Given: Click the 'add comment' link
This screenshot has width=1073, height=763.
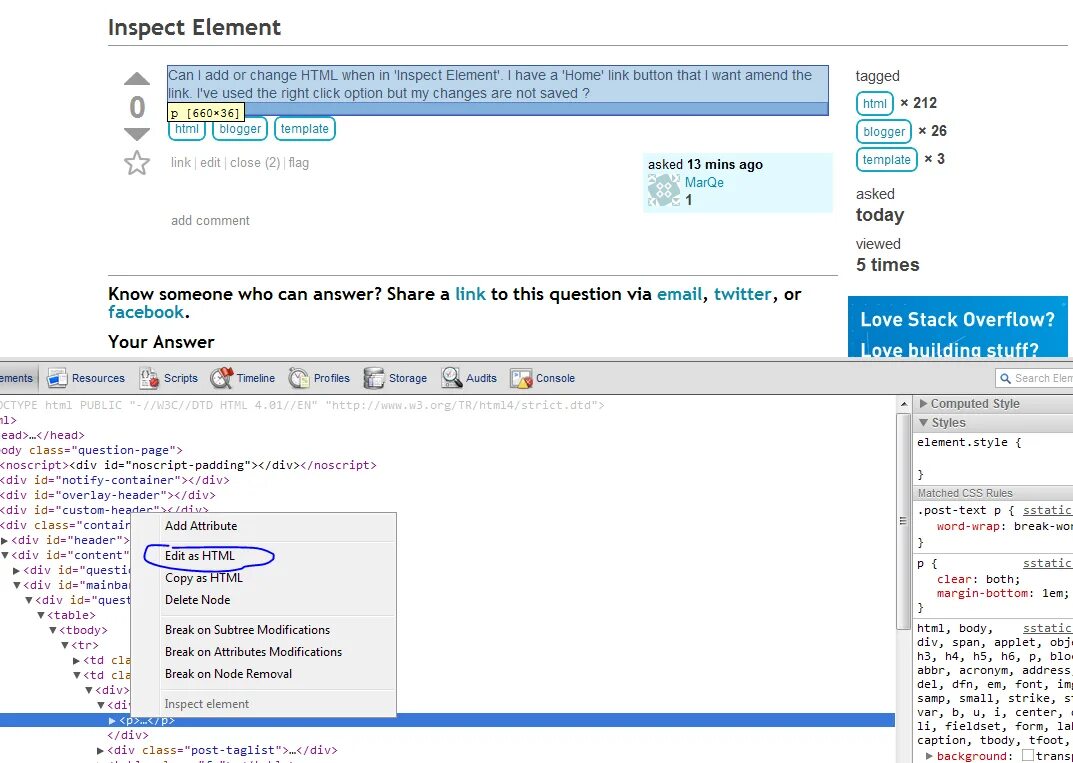Looking at the screenshot, I should point(210,220).
